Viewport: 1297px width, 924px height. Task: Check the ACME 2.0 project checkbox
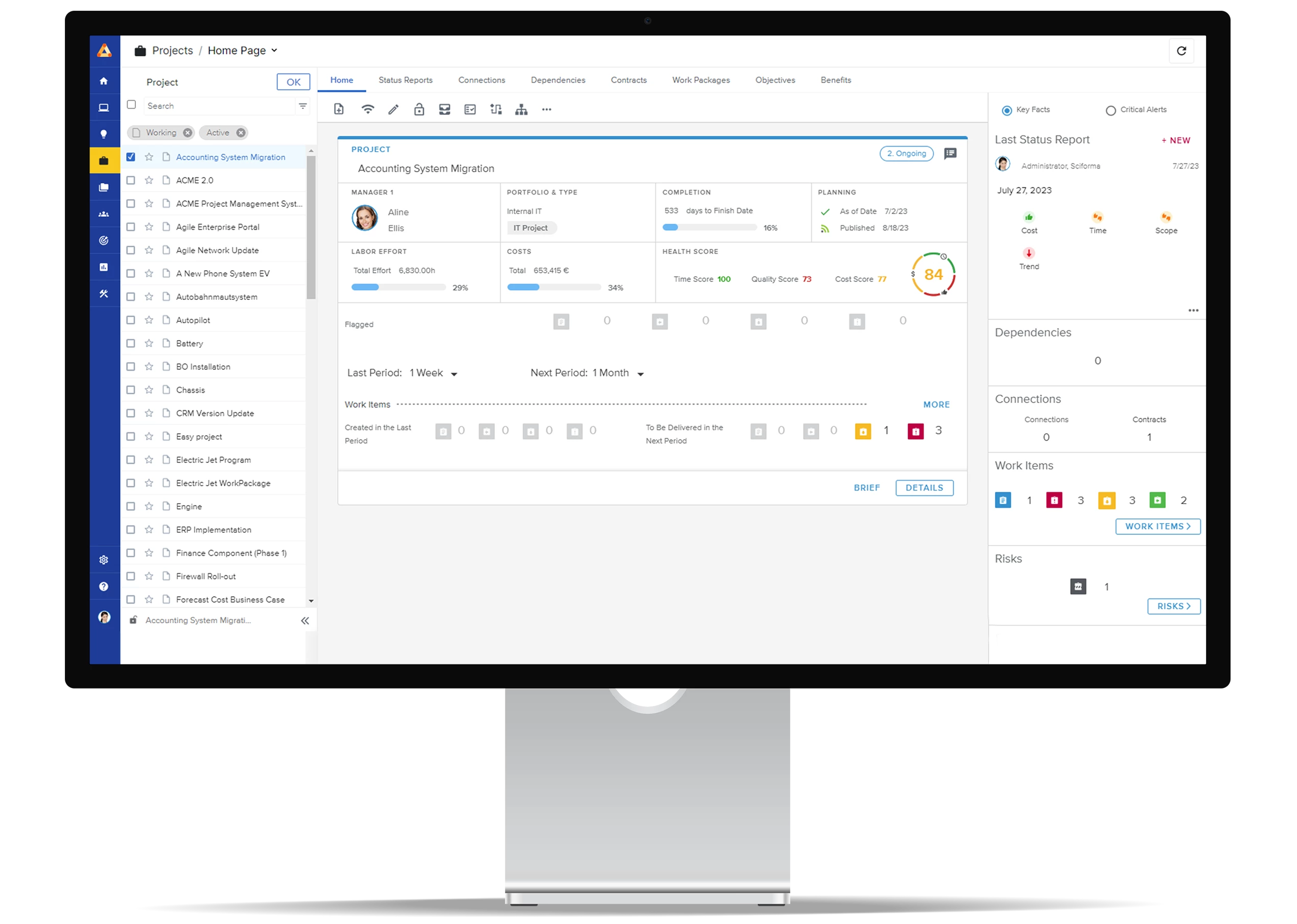(x=131, y=180)
